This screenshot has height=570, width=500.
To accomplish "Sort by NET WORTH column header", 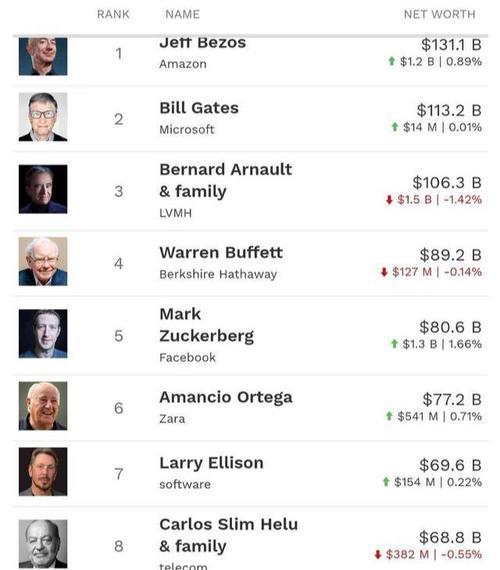I will [x=440, y=15].
